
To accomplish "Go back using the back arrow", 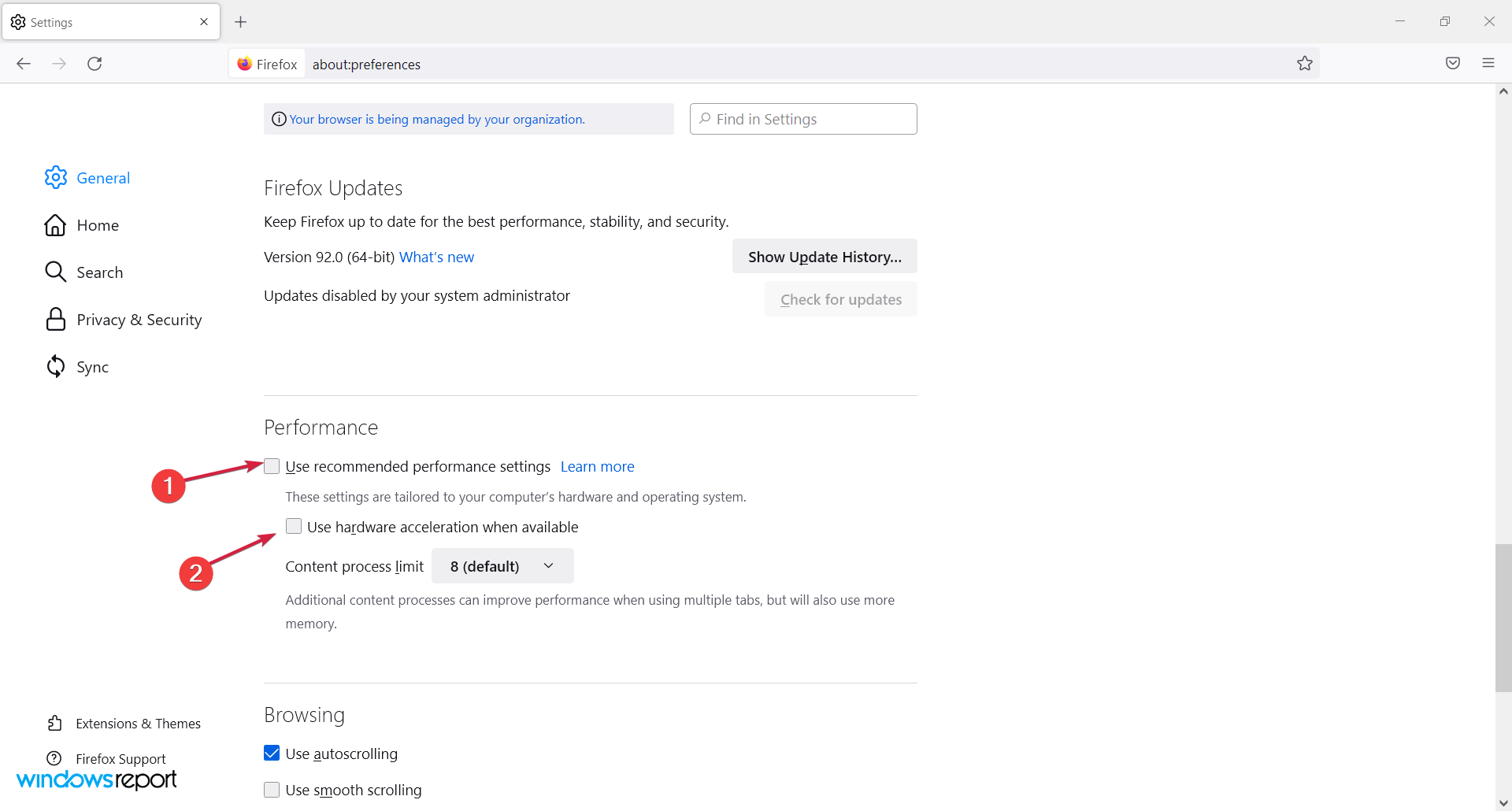I will tap(24, 64).
